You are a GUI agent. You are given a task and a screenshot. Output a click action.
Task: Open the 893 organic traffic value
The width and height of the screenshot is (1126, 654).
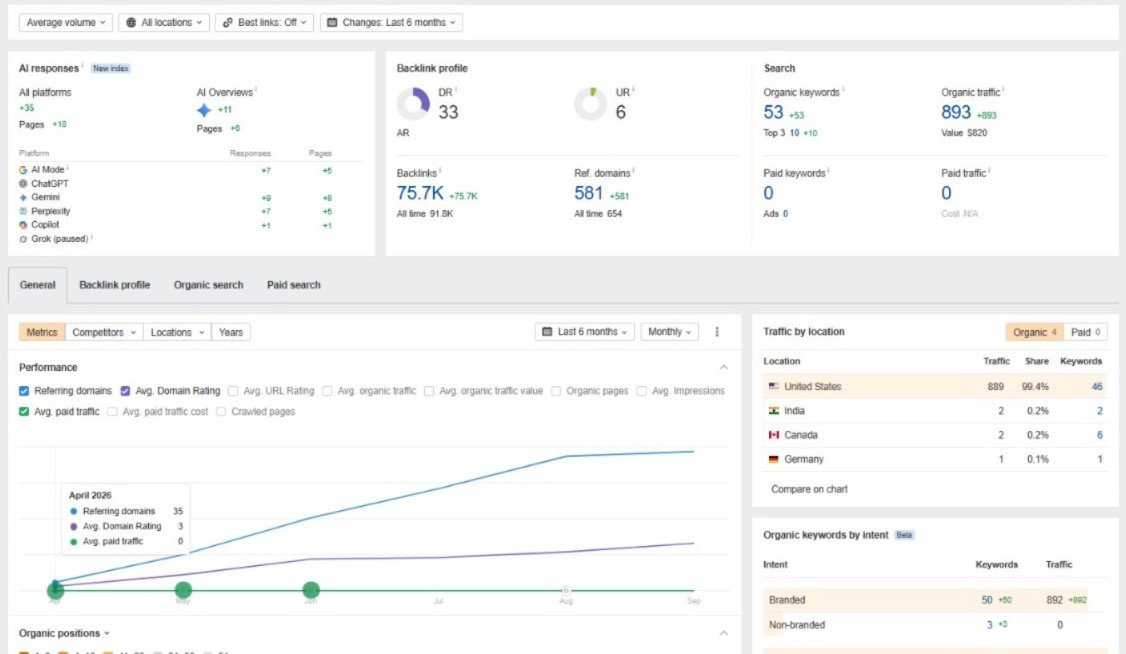pyautogui.click(x=956, y=112)
